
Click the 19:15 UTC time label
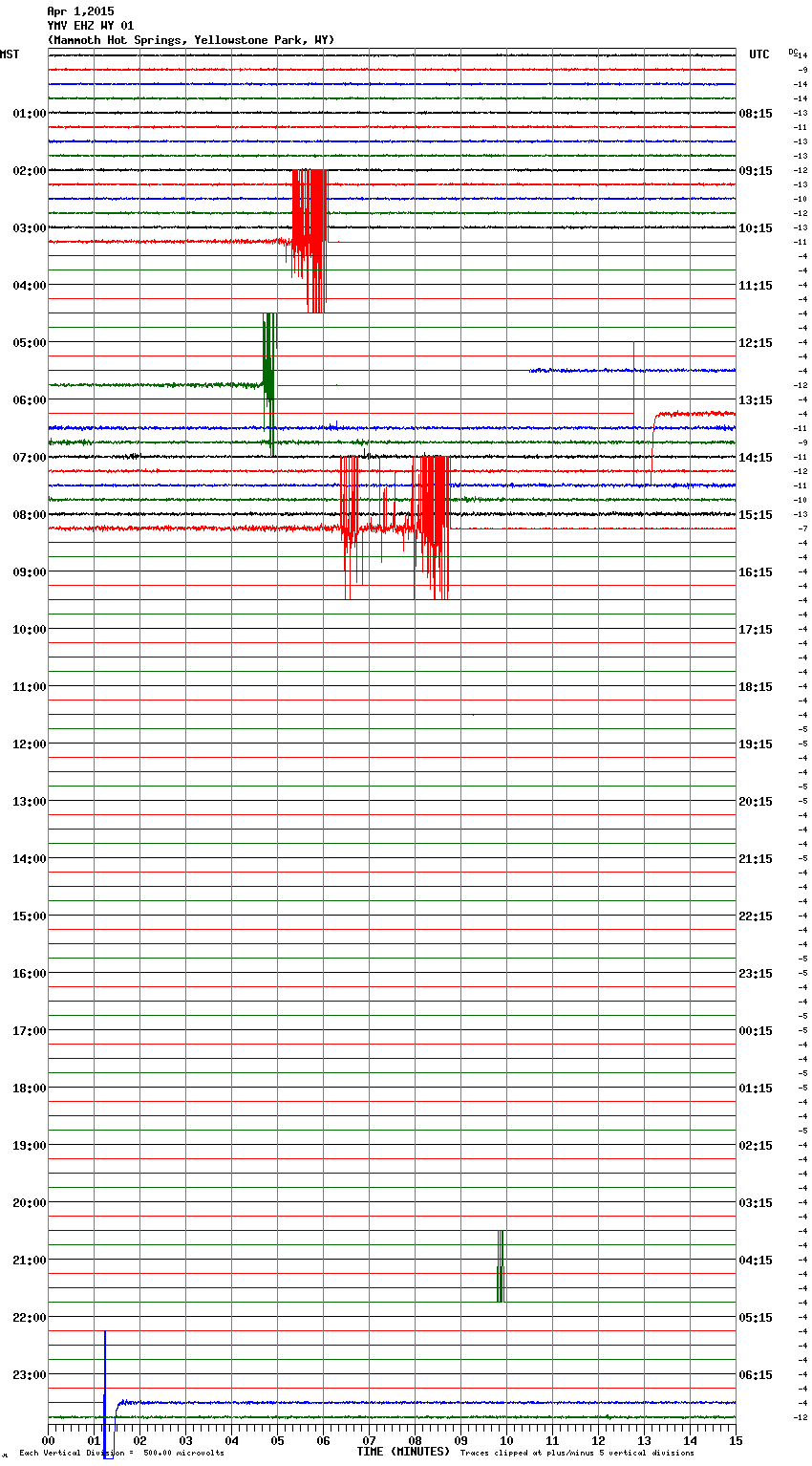[x=756, y=744]
